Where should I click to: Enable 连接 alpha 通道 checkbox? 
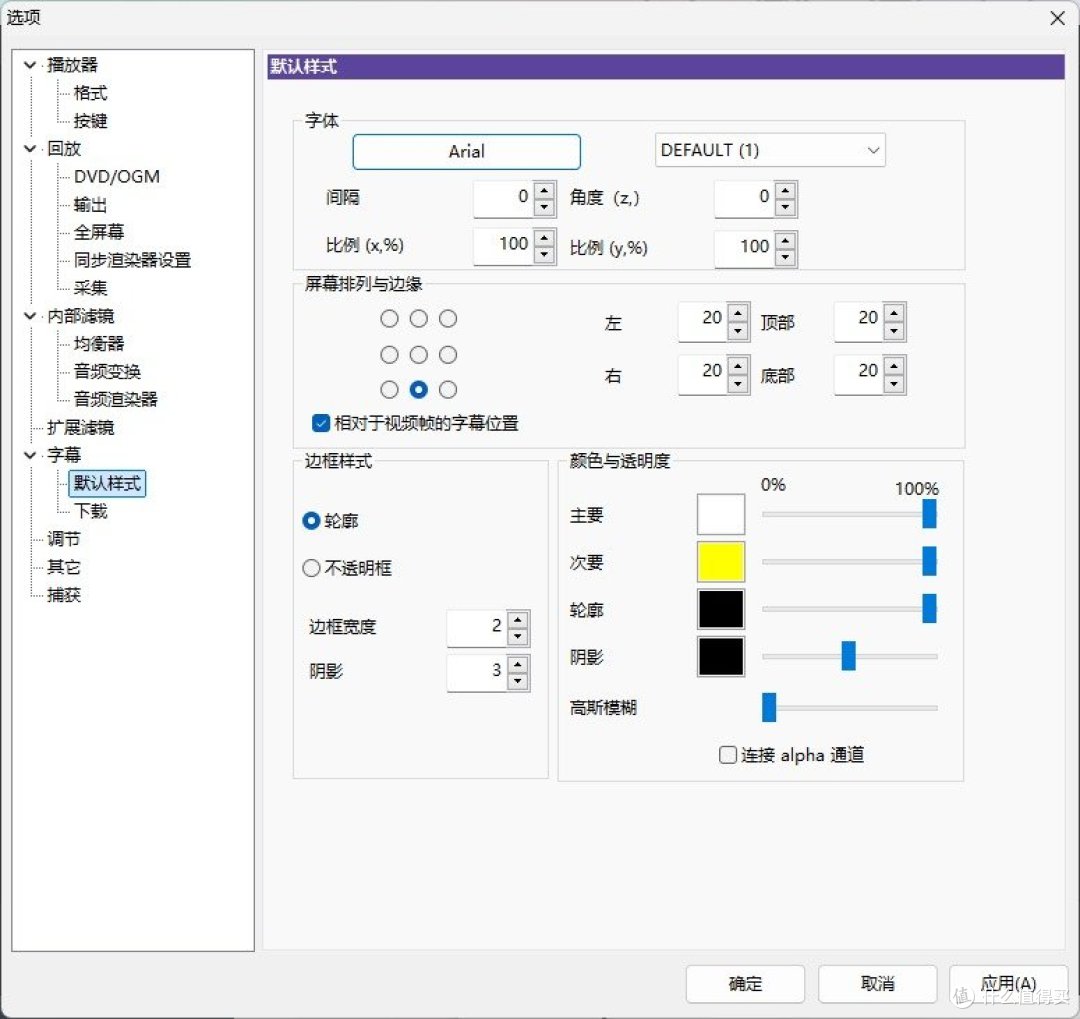coord(727,755)
